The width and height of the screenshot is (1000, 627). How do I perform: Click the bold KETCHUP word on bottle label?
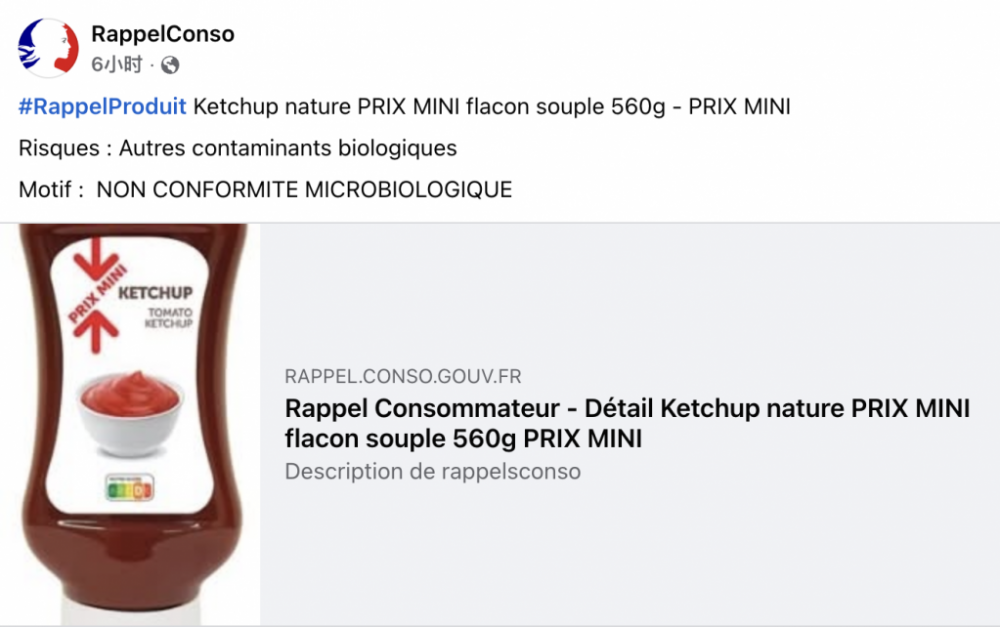point(155,294)
